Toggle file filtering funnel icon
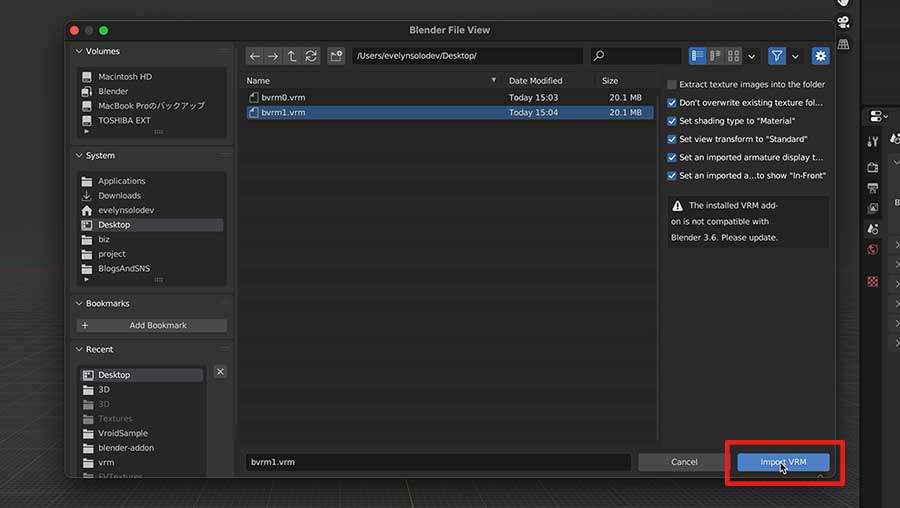 [x=777, y=56]
